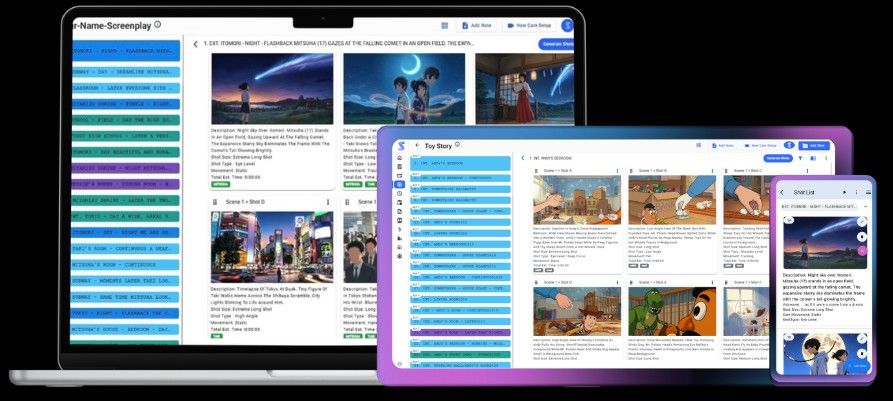Click Add Note on the laptop screen
893x401 pixels.
[476, 26]
